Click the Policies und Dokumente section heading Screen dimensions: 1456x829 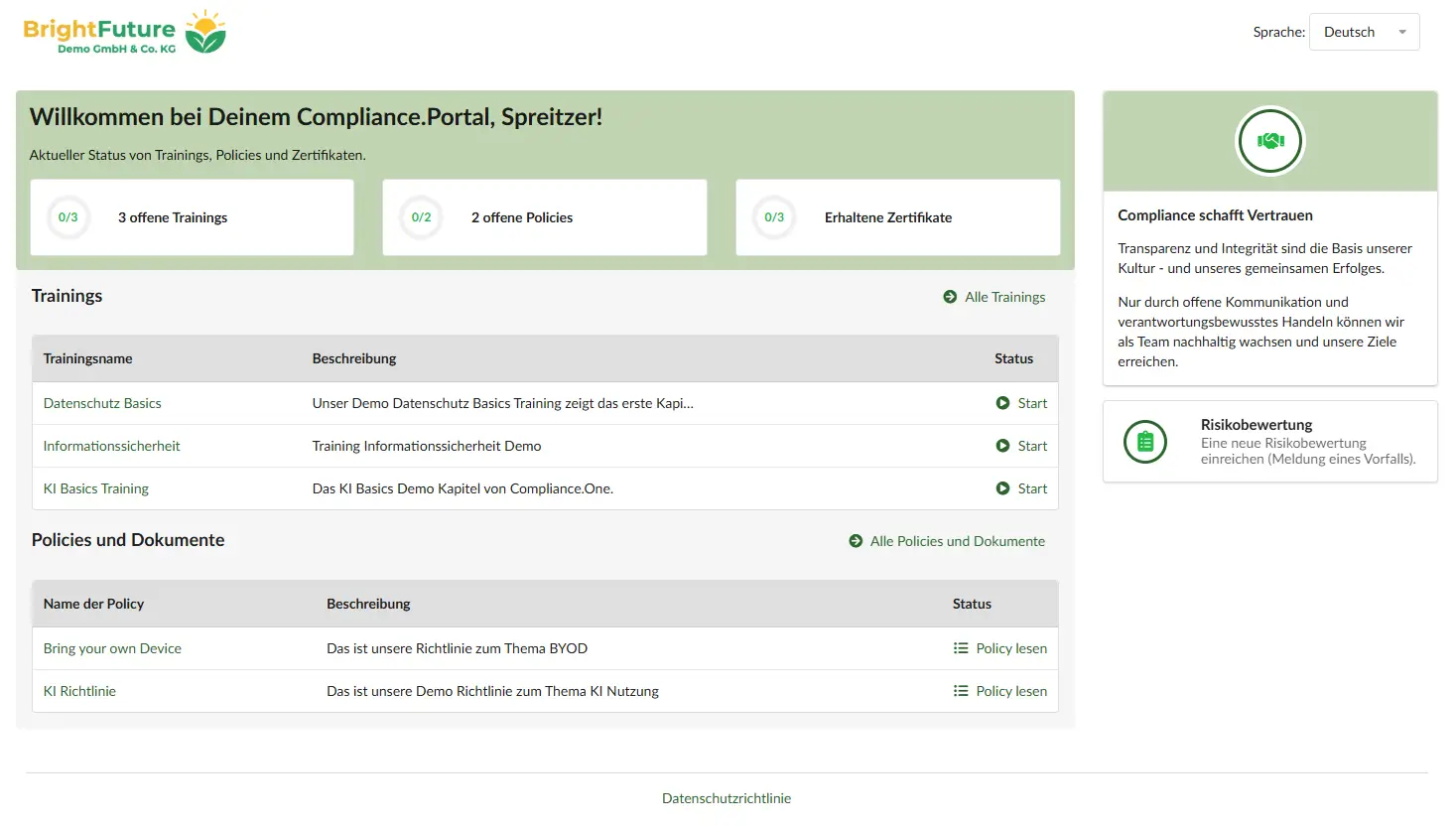pyautogui.click(x=128, y=540)
